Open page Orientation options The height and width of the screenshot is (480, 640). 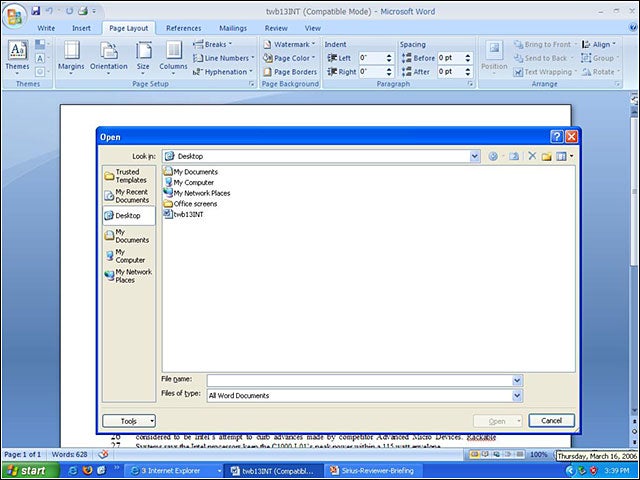pos(109,57)
